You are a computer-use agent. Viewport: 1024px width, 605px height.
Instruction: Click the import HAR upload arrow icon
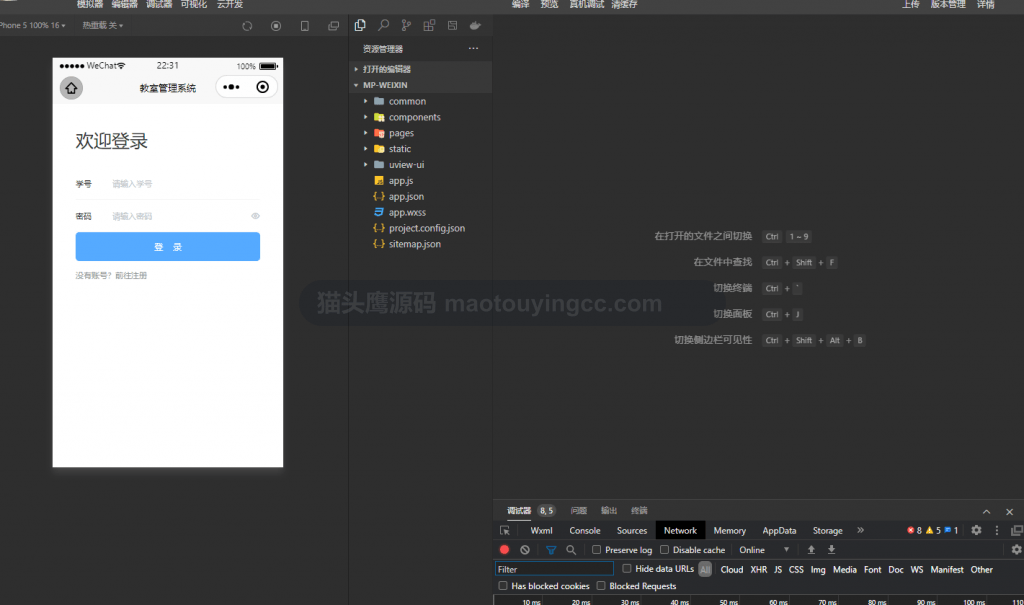[x=811, y=549]
